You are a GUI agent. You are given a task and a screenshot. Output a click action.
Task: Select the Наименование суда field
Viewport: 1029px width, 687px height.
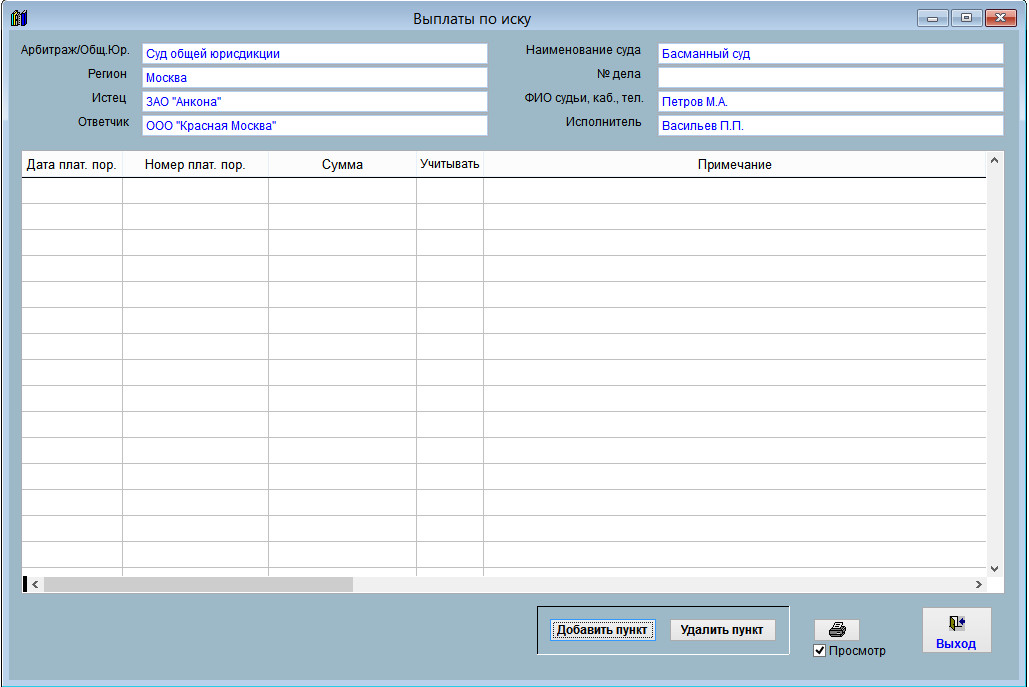[830, 54]
